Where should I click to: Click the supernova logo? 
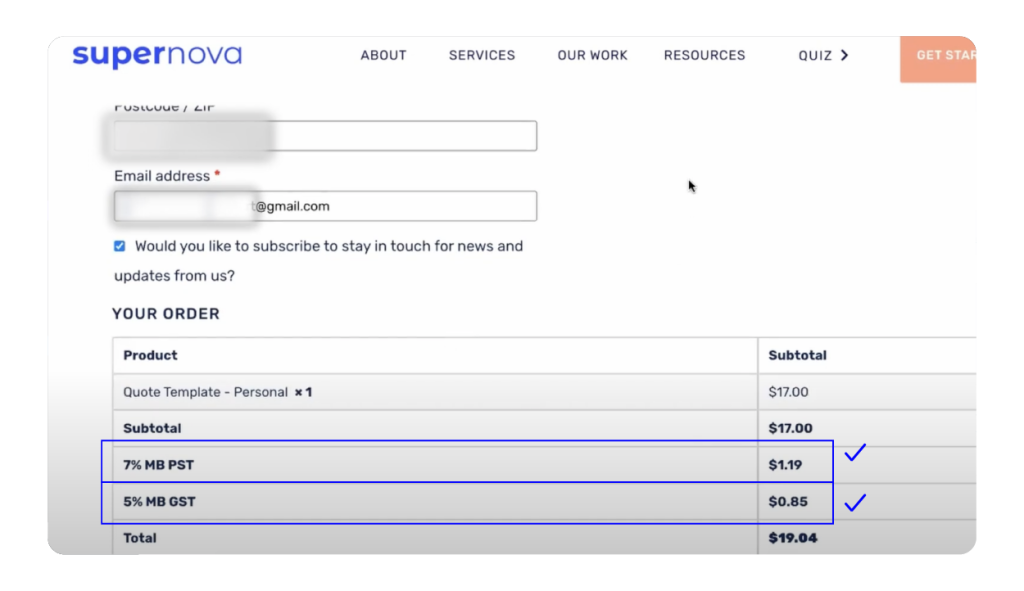(156, 55)
